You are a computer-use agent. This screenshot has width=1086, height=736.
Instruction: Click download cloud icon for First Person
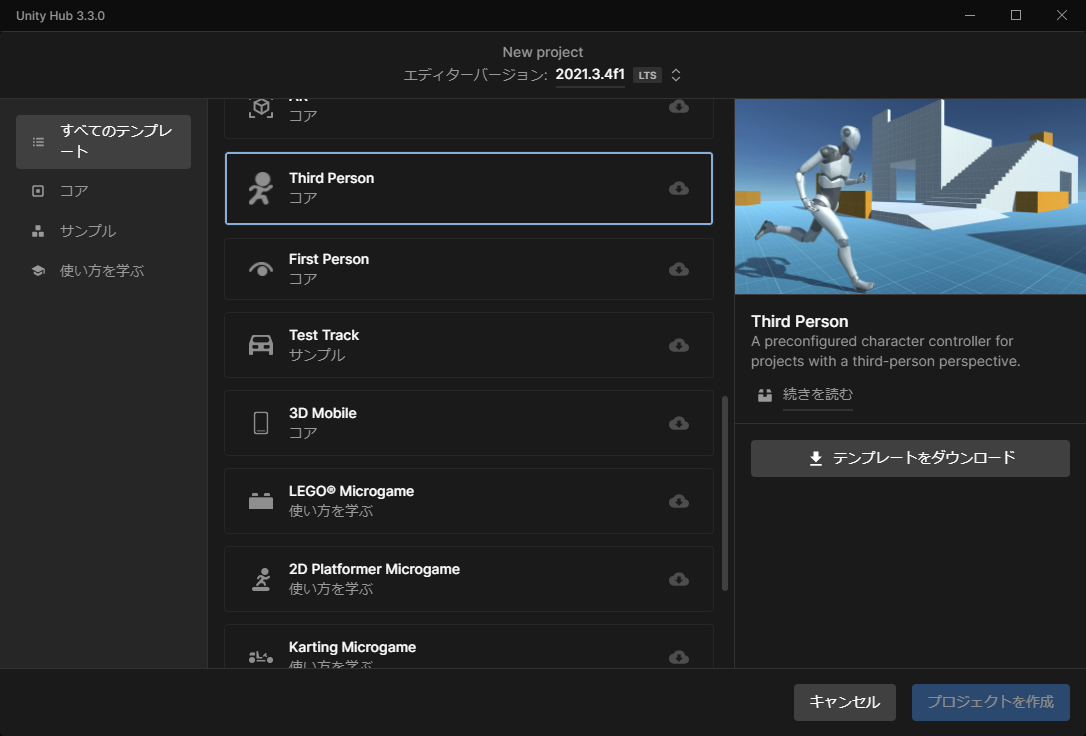tap(679, 269)
